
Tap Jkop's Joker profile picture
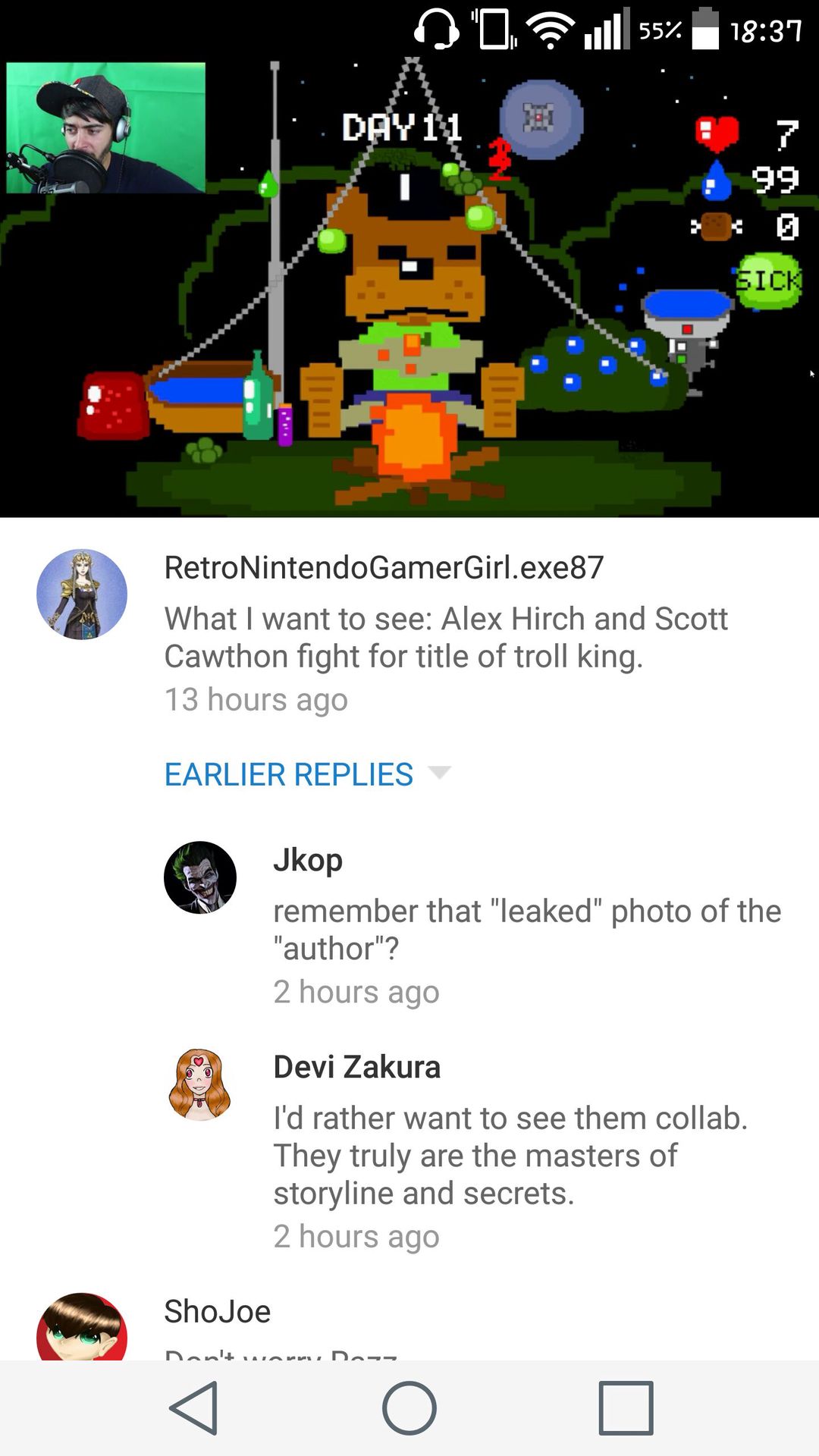pyautogui.click(x=200, y=877)
